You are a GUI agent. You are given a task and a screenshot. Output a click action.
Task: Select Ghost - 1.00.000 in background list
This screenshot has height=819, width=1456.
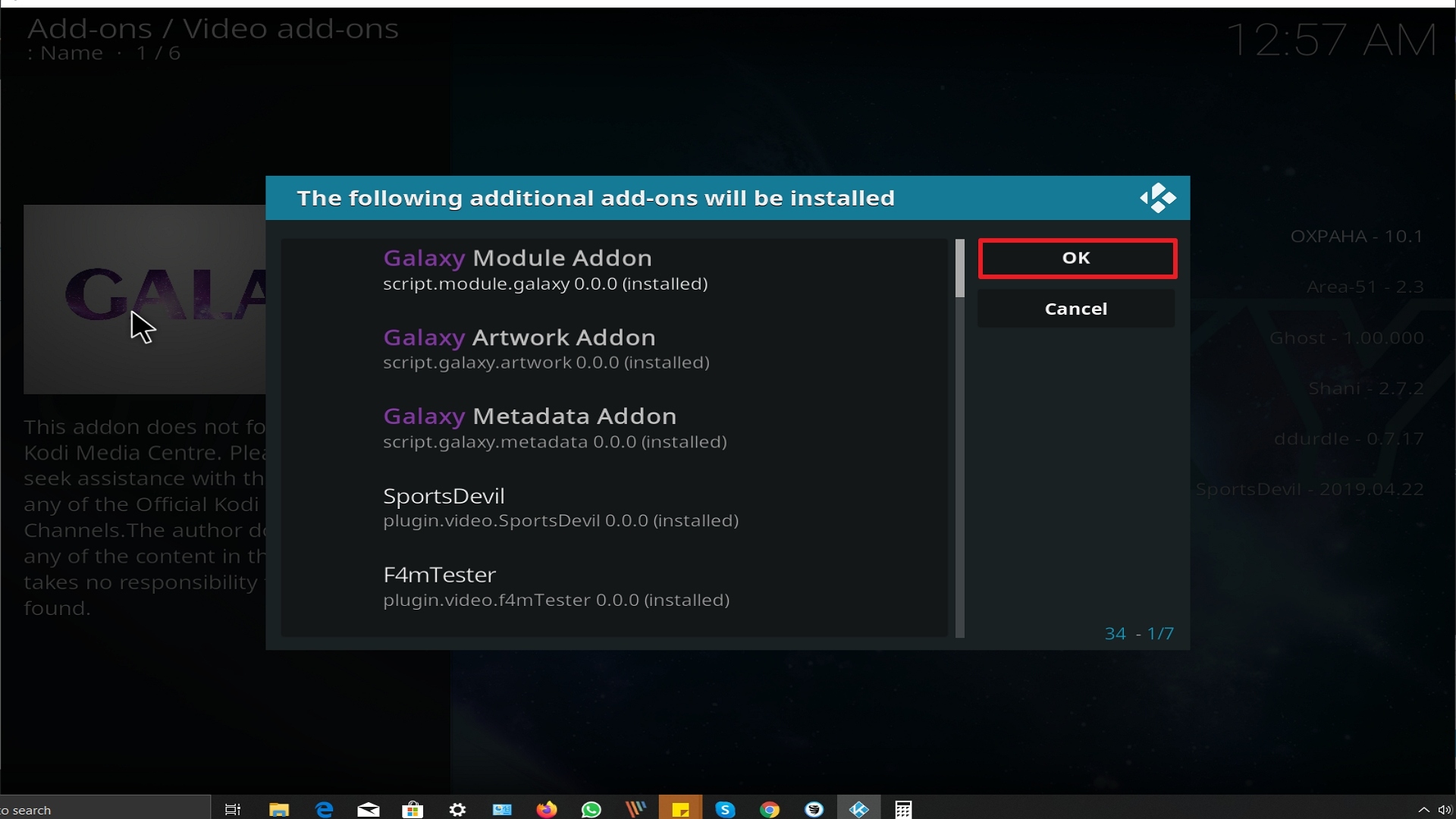click(x=1347, y=338)
